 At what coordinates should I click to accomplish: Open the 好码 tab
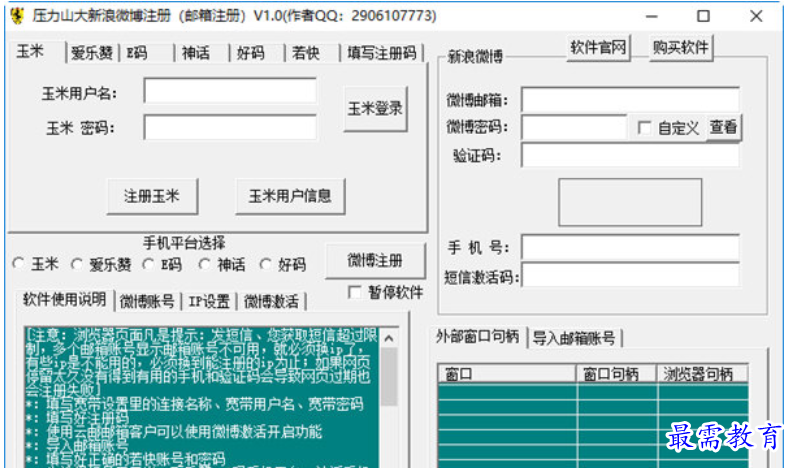(x=257, y=53)
